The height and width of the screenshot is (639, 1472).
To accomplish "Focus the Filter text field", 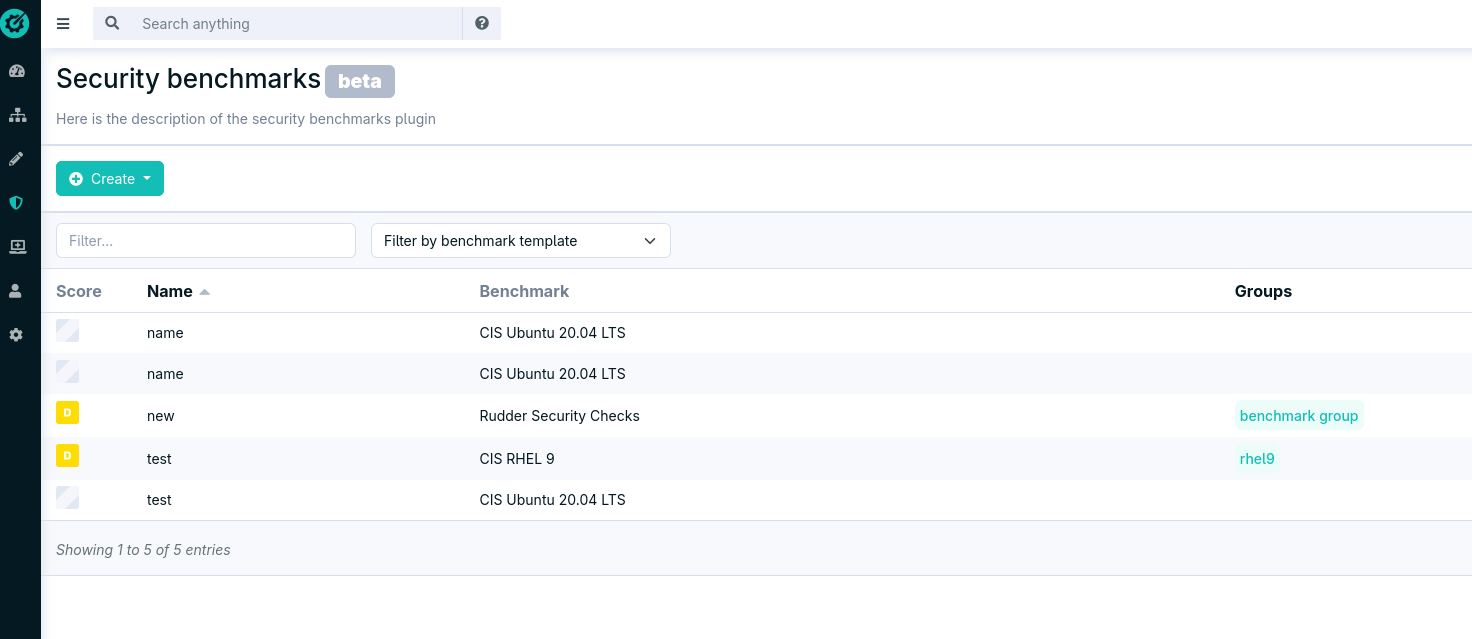I will click(x=206, y=241).
